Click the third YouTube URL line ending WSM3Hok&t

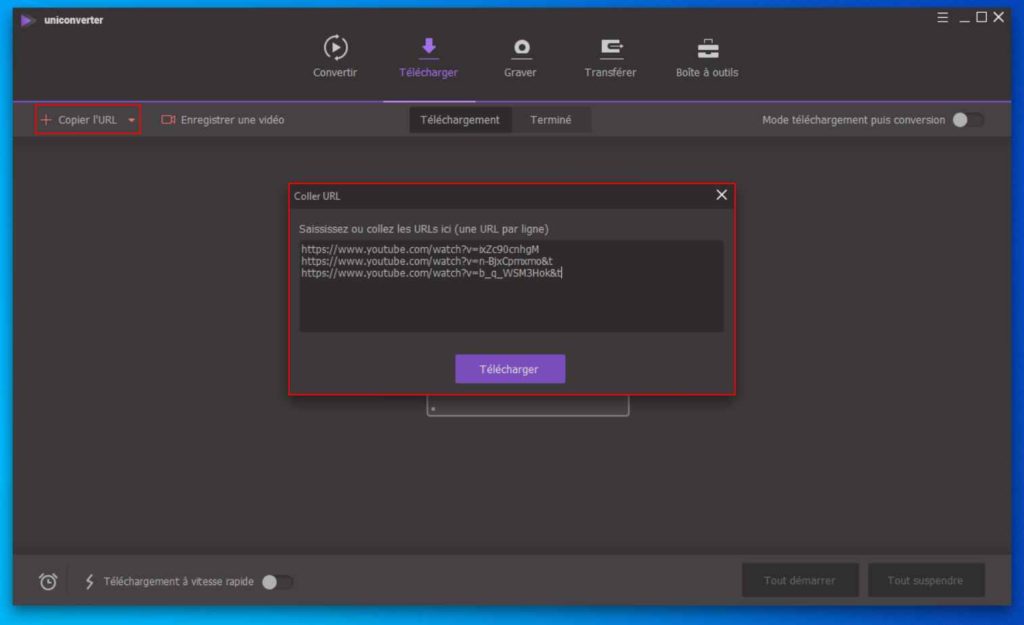coord(431,273)
